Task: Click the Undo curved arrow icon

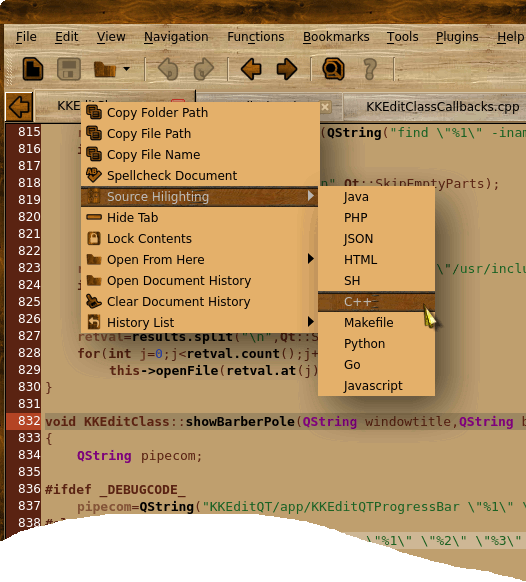Action: point(168,69)
